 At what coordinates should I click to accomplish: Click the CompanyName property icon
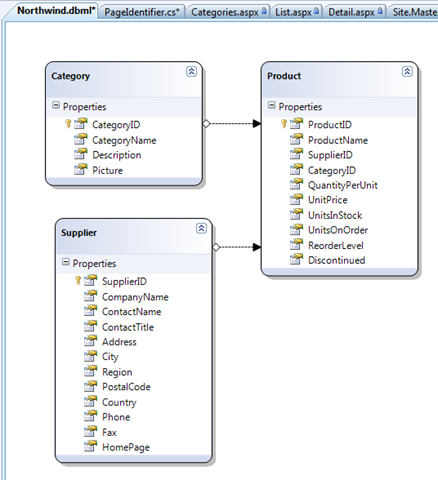[90, 296]
